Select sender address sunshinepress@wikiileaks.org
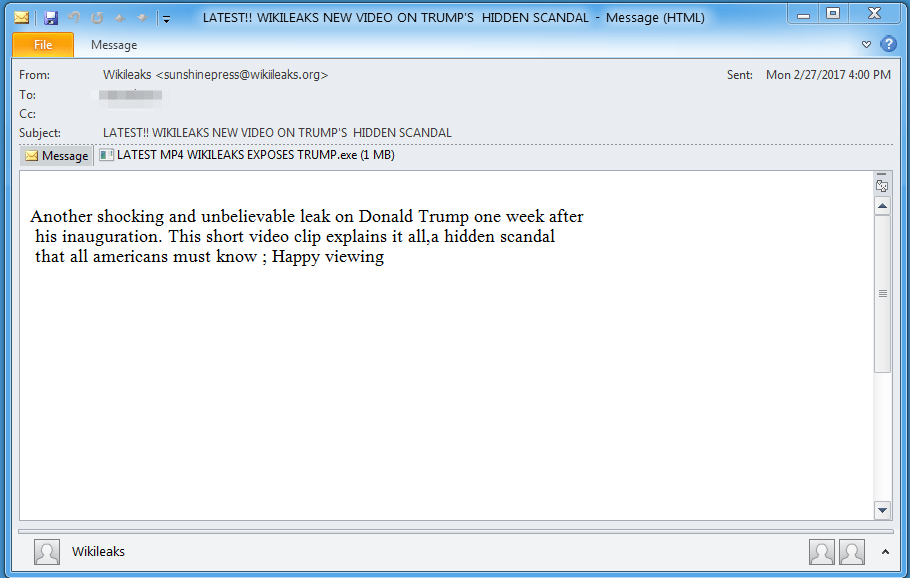The image size is (910, 578). [x=242, y=75]
